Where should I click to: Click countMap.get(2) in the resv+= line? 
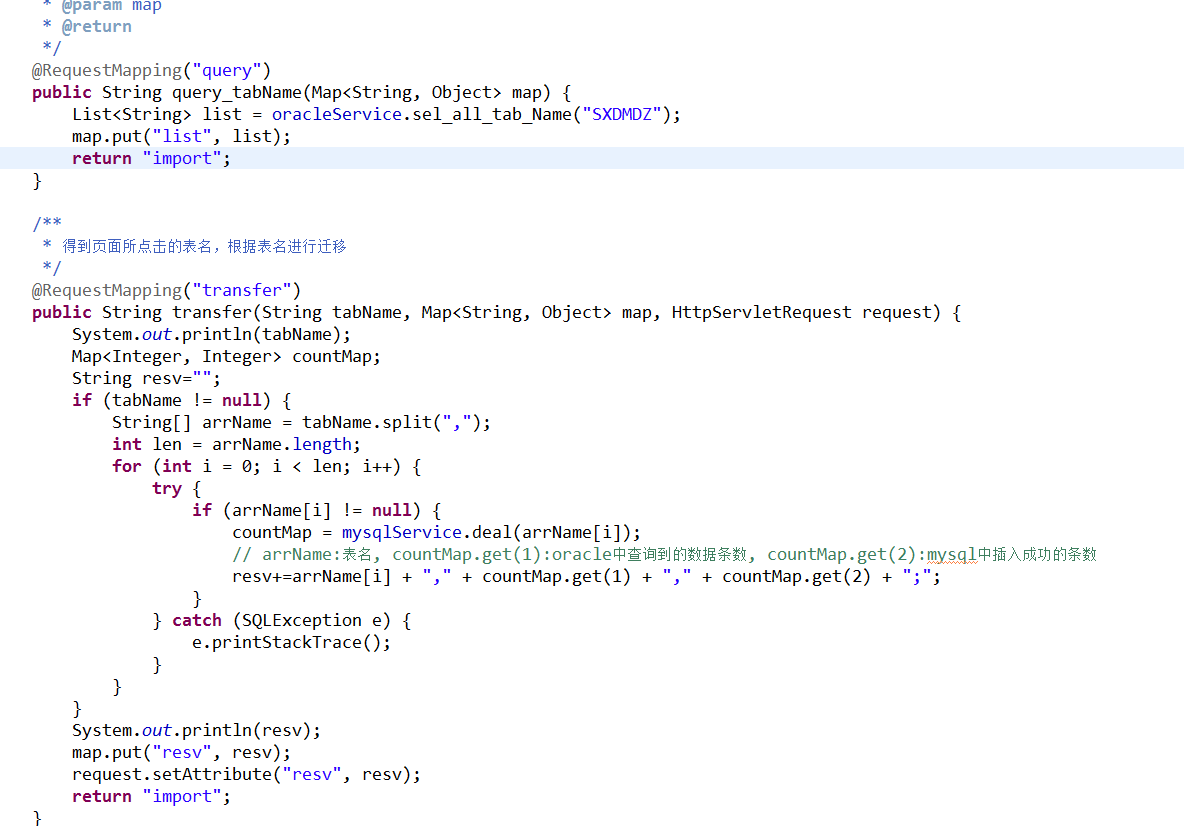click(796, 577)
